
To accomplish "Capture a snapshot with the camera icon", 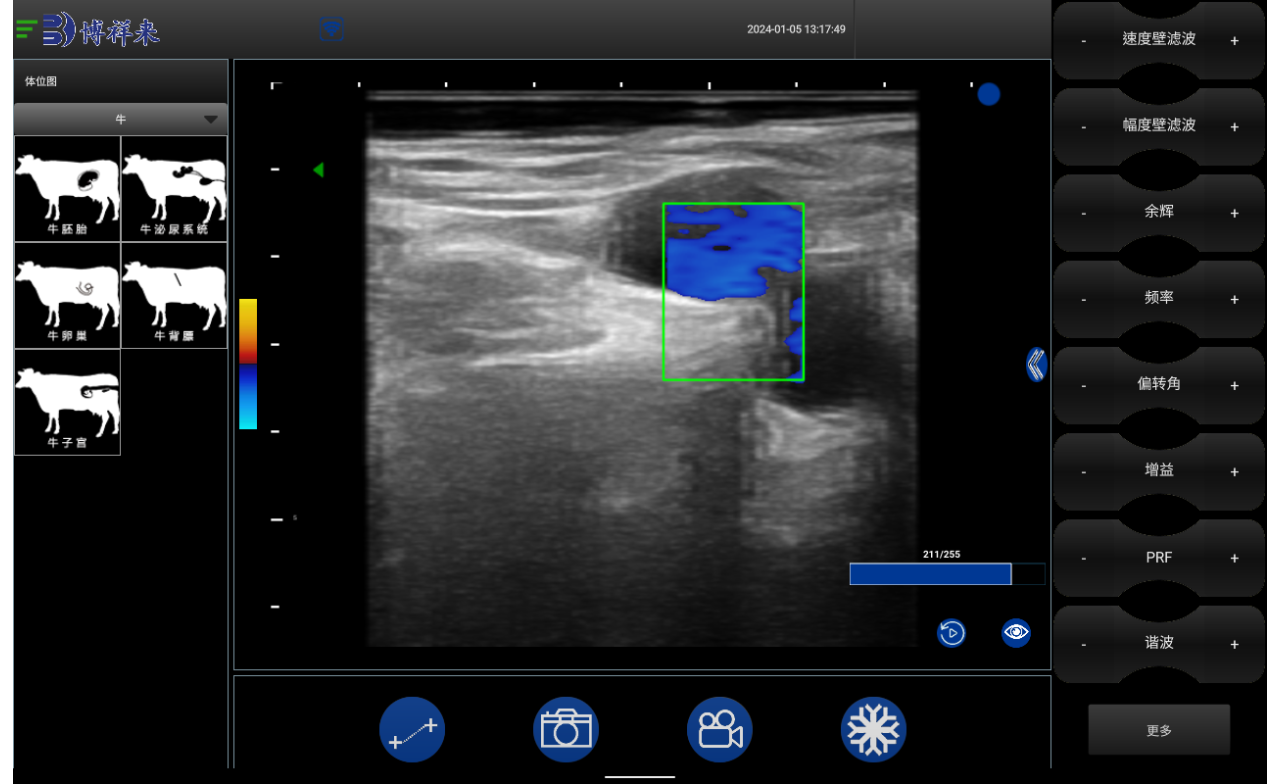I will [566, 730].
